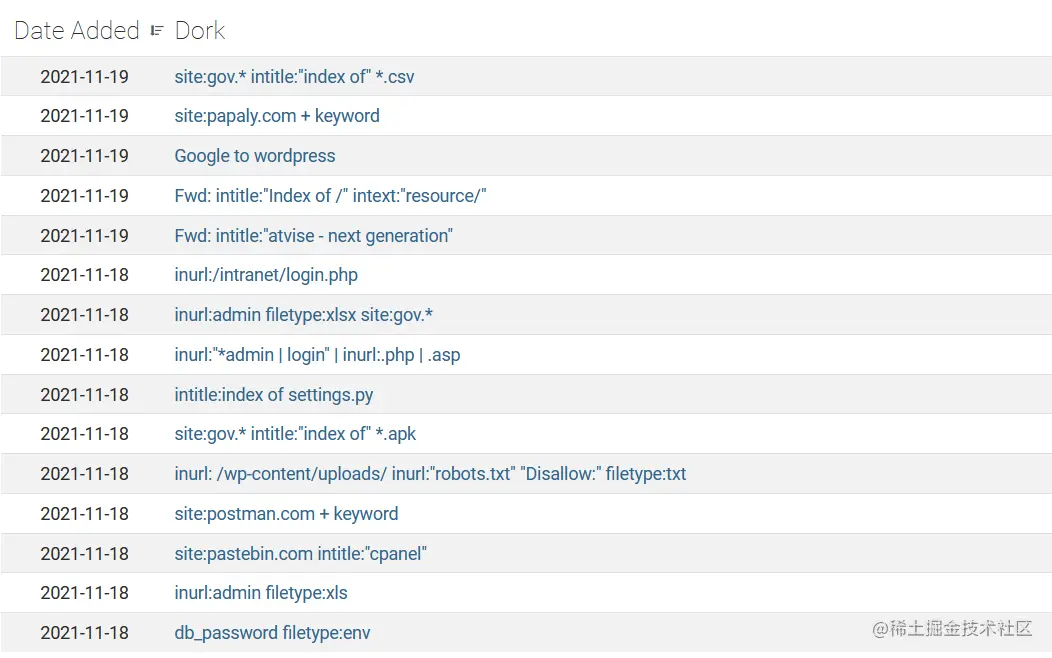Viewport: 1052px width, 658px height.
Task: Select the 'atvise - next generation' dork
Action: pyautogui.click(x=313, y=236)
